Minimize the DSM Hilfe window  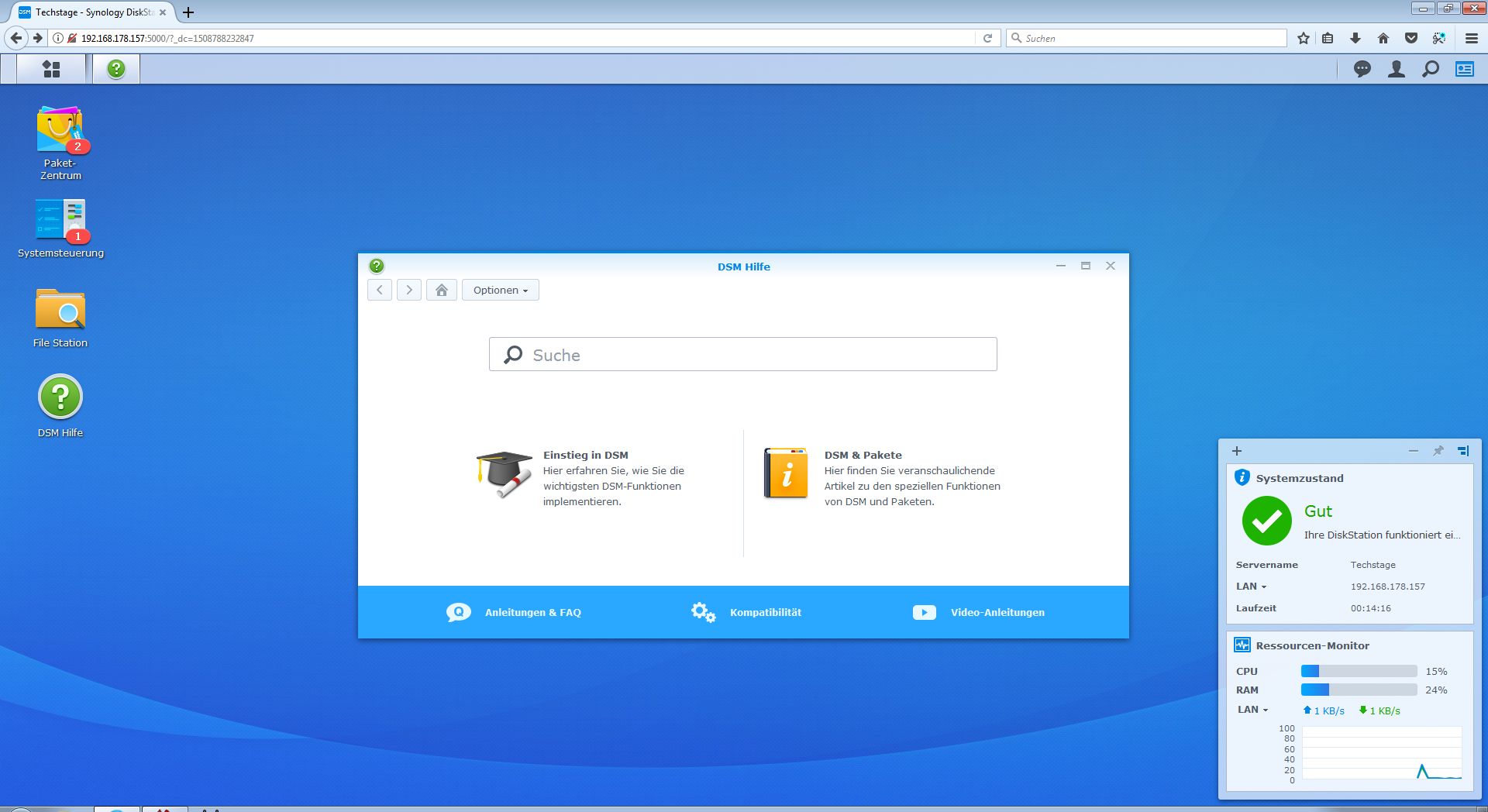1060,266
